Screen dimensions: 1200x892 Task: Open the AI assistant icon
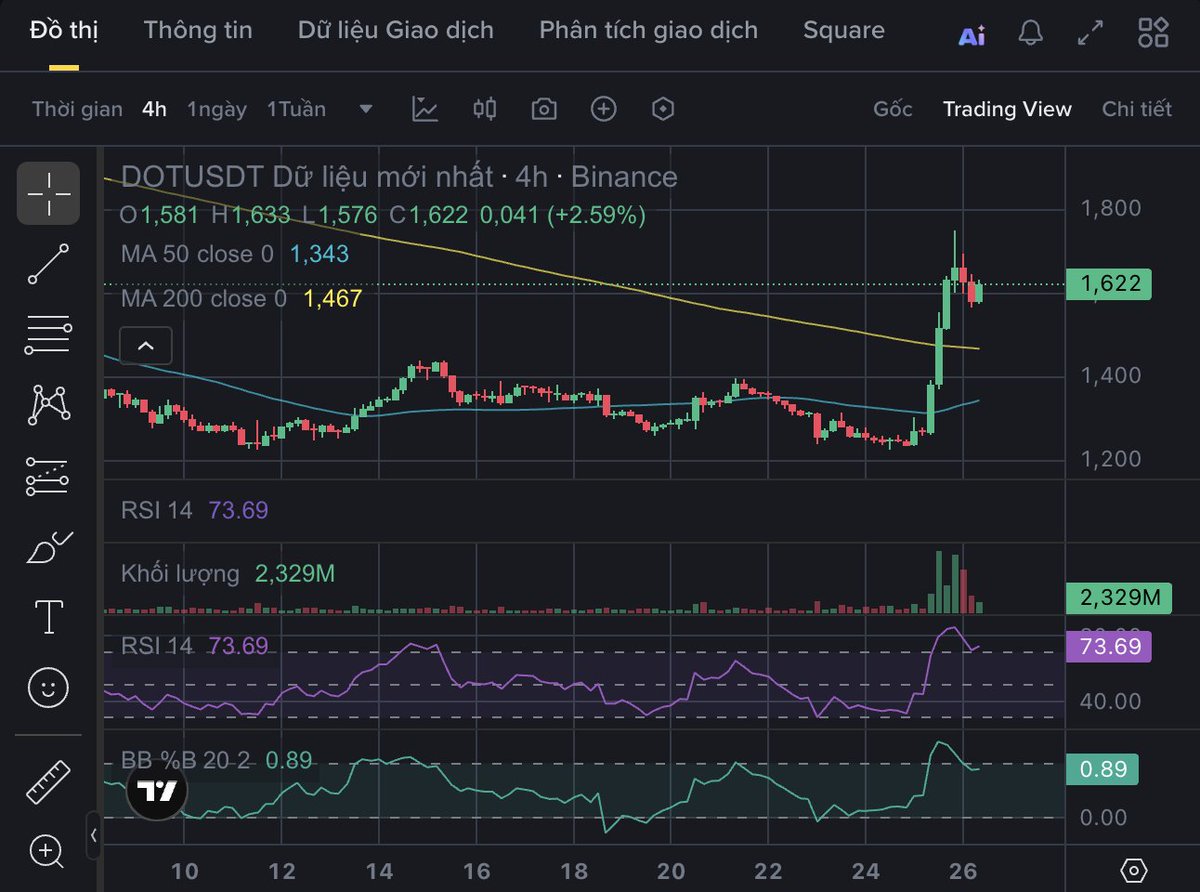pos(972,34)
